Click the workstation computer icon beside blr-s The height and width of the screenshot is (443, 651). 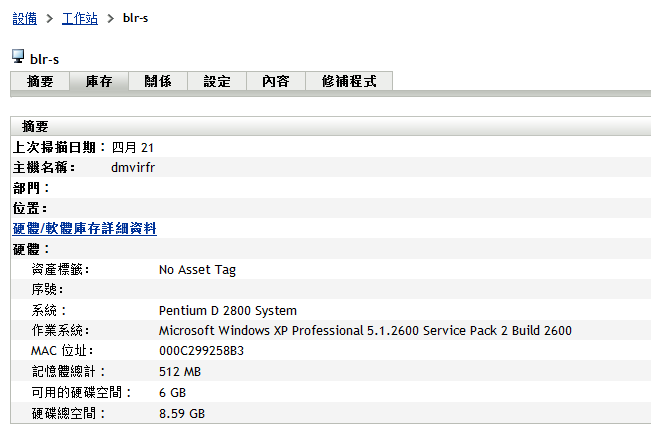coord(18,57)
